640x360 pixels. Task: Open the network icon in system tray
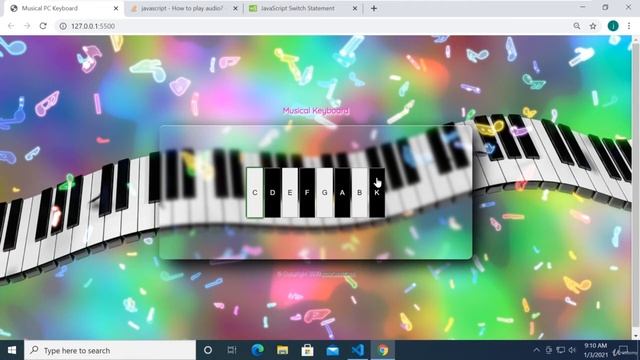click(x=561, y=350)
